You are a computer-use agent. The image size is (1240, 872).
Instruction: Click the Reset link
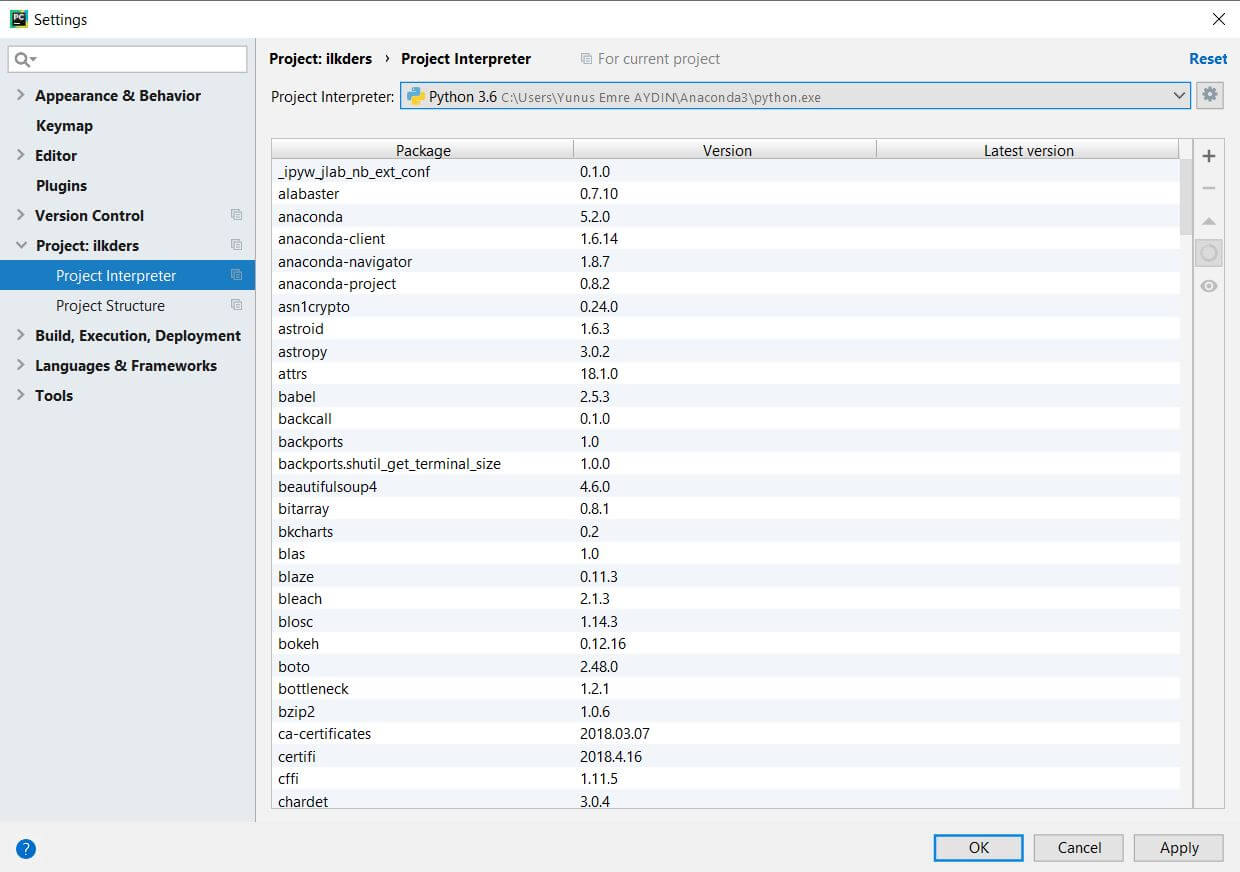1208,59
